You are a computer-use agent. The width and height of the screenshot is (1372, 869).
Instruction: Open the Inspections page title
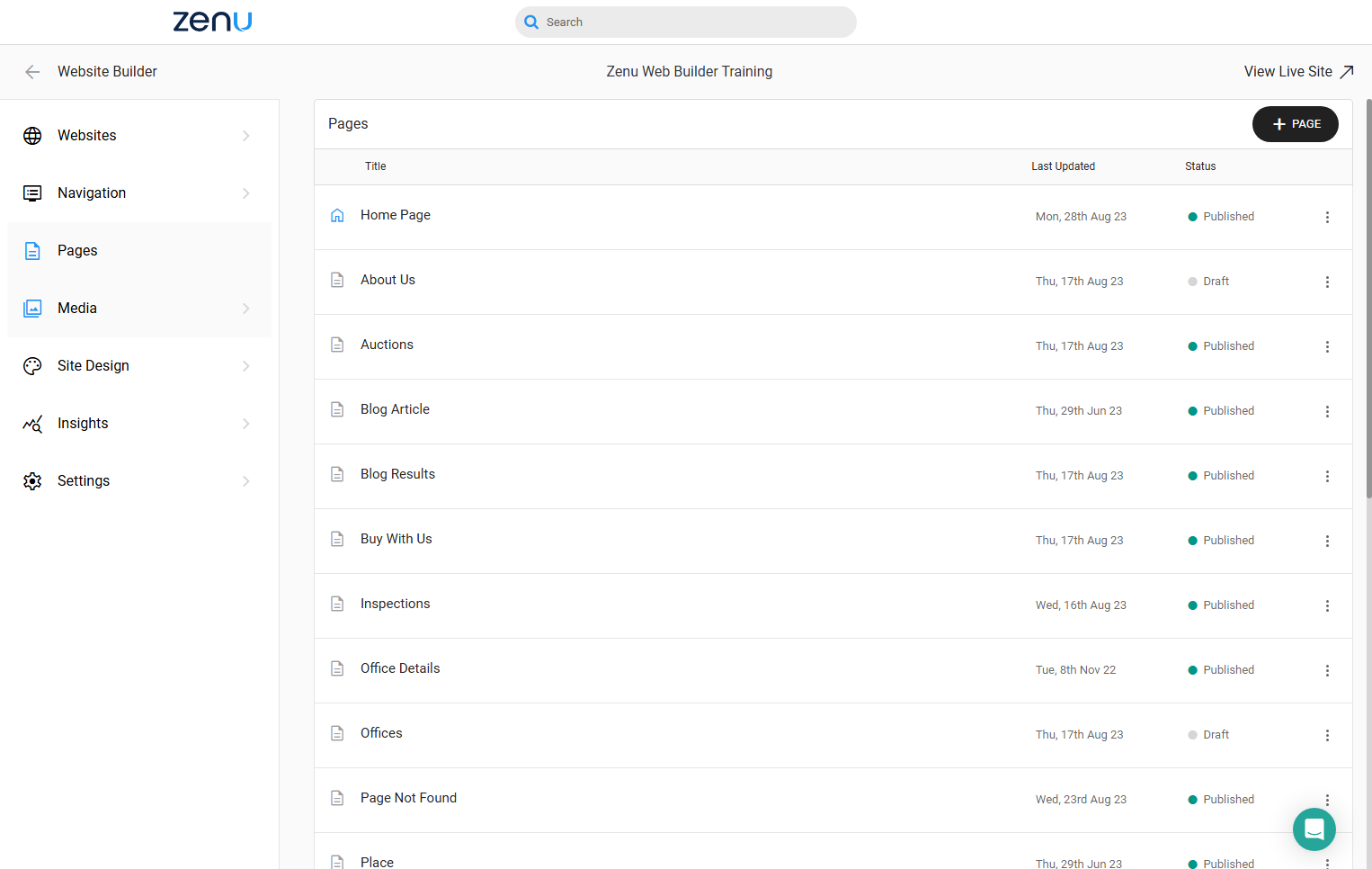pyautogui.click(x=395, y=604)
